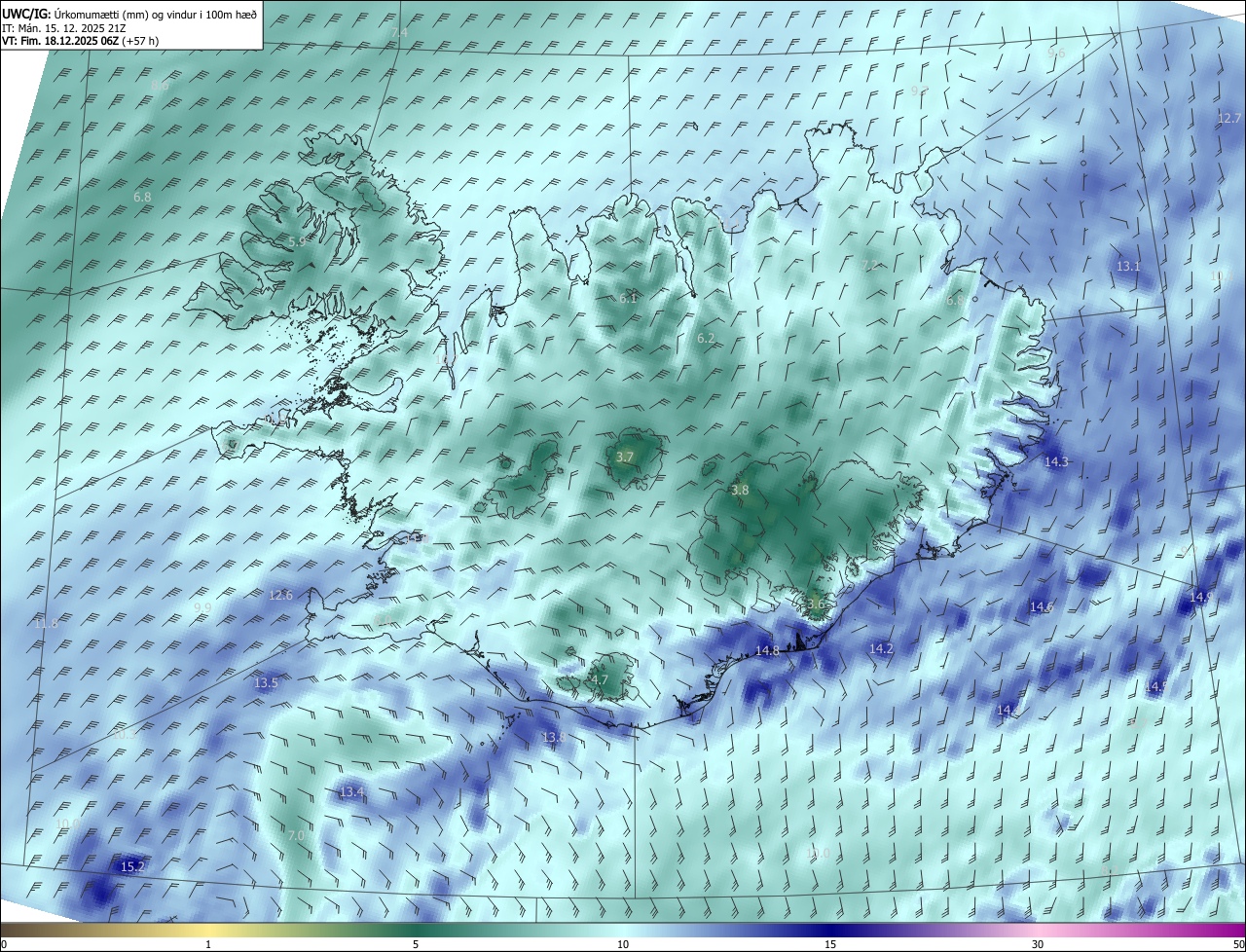Click the 7.4 value label on map
Image resolution: width=1246 pixels, height=952 pixels.
[x=399, y=33]
